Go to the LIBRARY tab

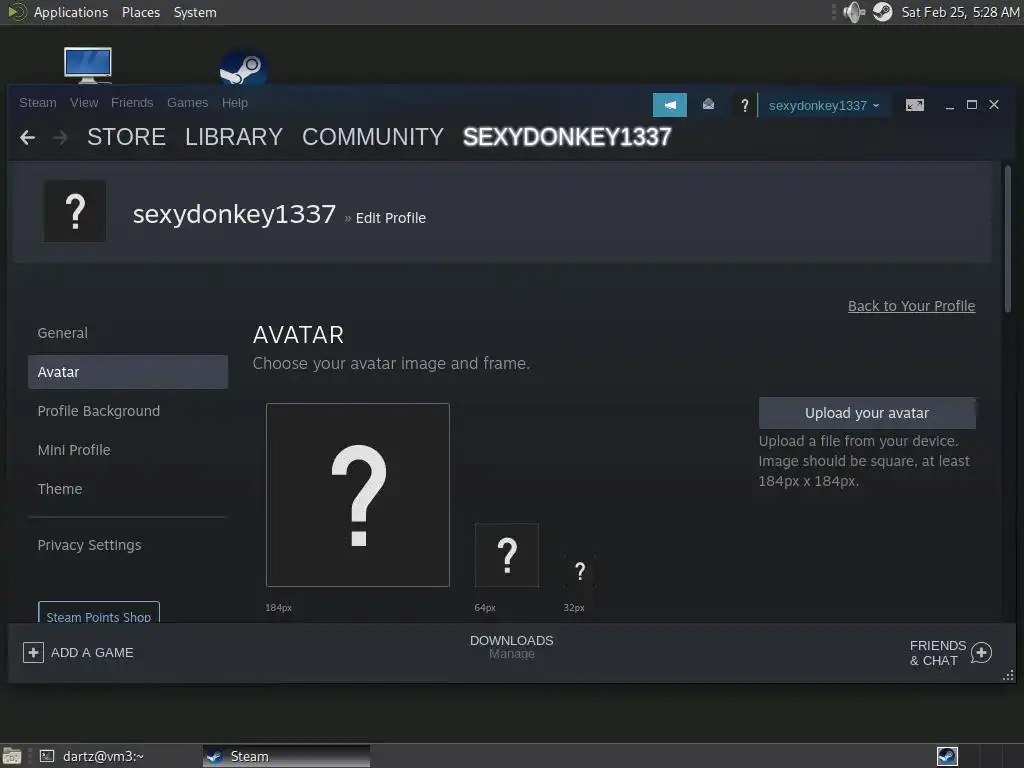point(233,137)
